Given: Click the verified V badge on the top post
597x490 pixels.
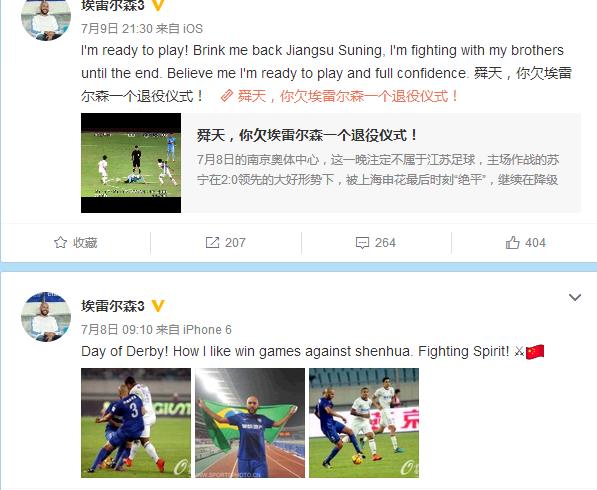Looking at the screenshot, I should (158, 5).
